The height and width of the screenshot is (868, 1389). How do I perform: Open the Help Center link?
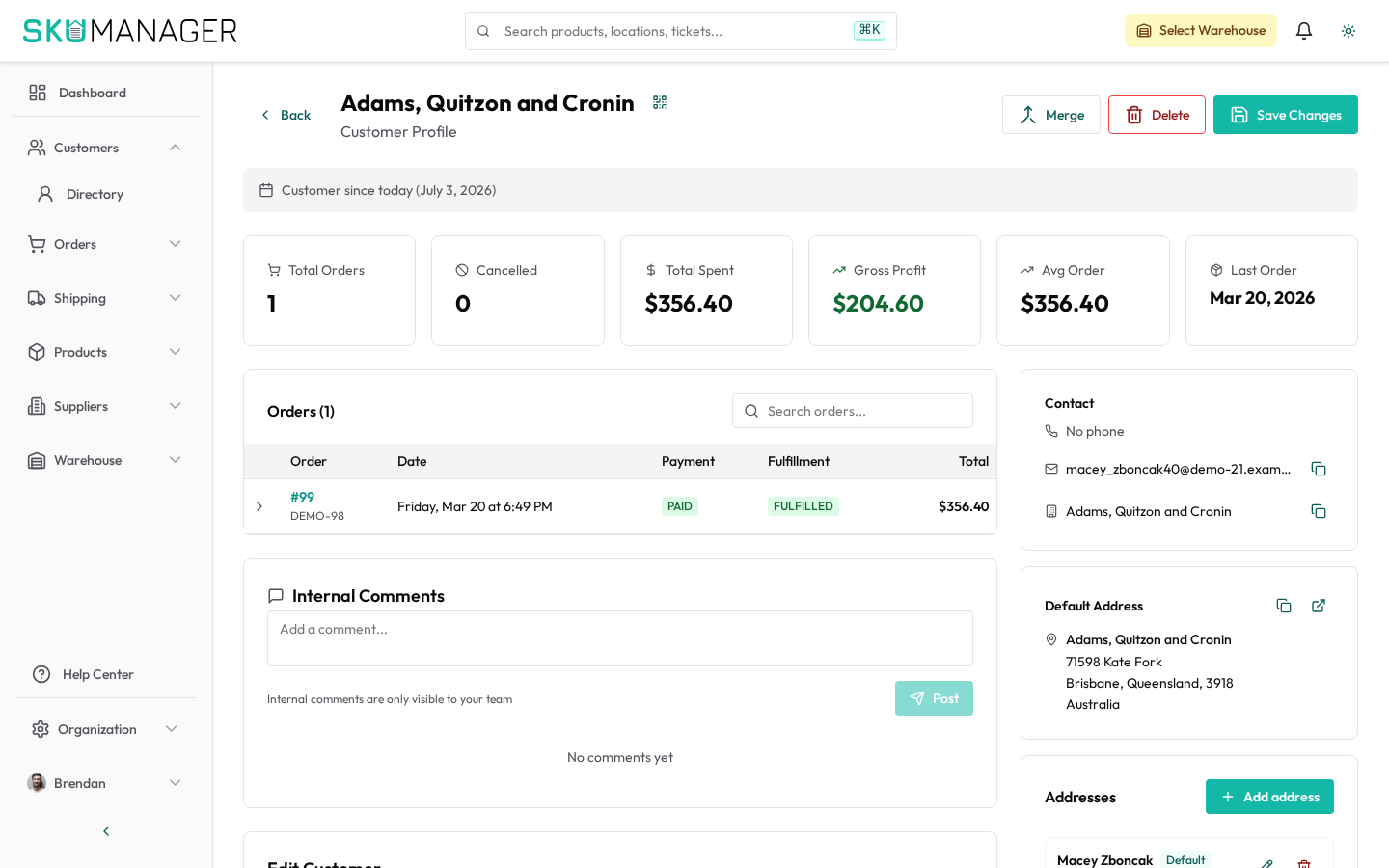pyautogui.click(x=105, y=674)
